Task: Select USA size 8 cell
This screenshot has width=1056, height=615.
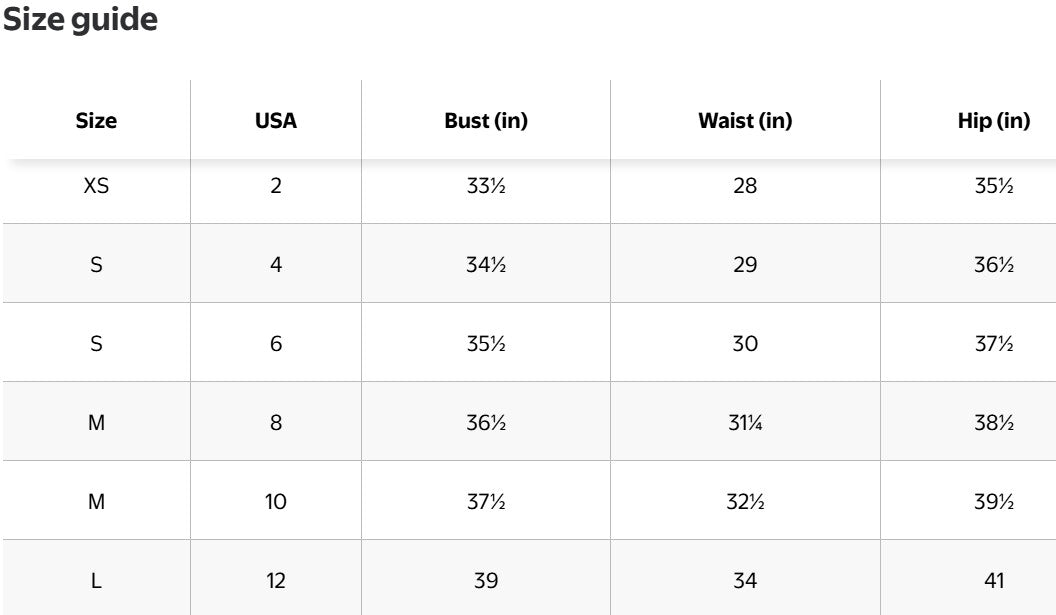Action: click(x=276, y=423)
